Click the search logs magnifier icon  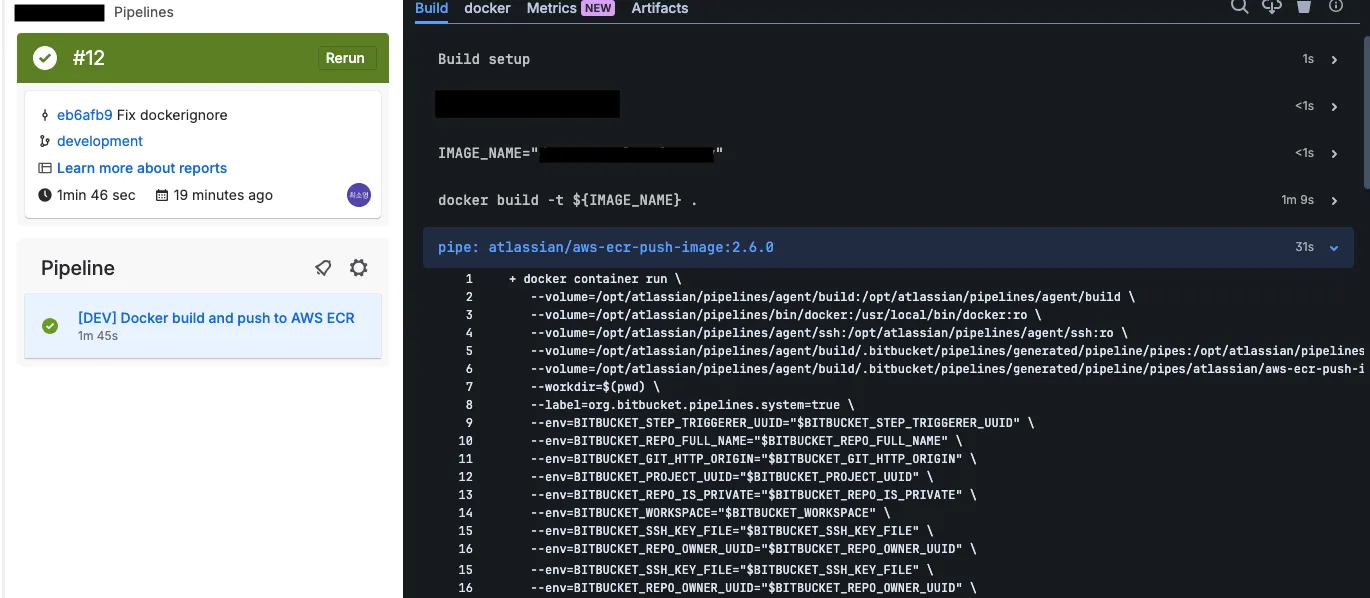coord(1239,6)
